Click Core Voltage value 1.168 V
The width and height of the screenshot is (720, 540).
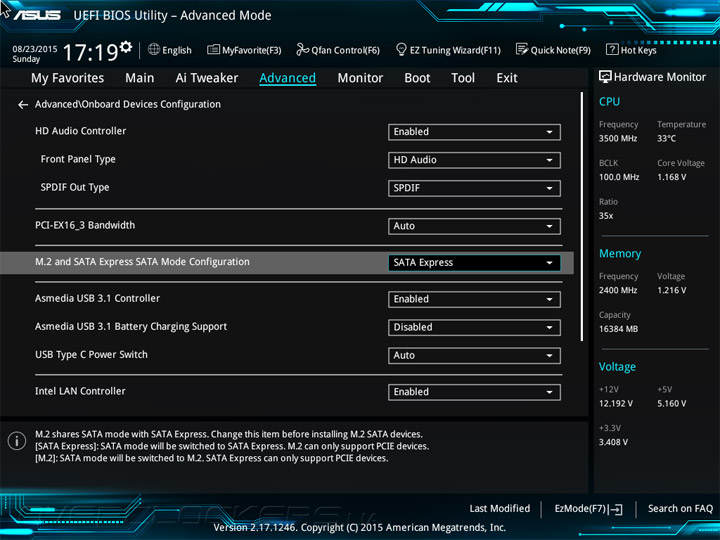pyautogui.click(x=672, y=177)
